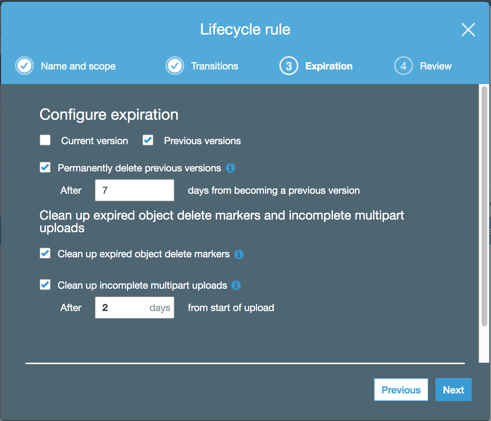This screenshot has height=421, width=491.
Task: Go to the Name and scope step
Action: 78,66
